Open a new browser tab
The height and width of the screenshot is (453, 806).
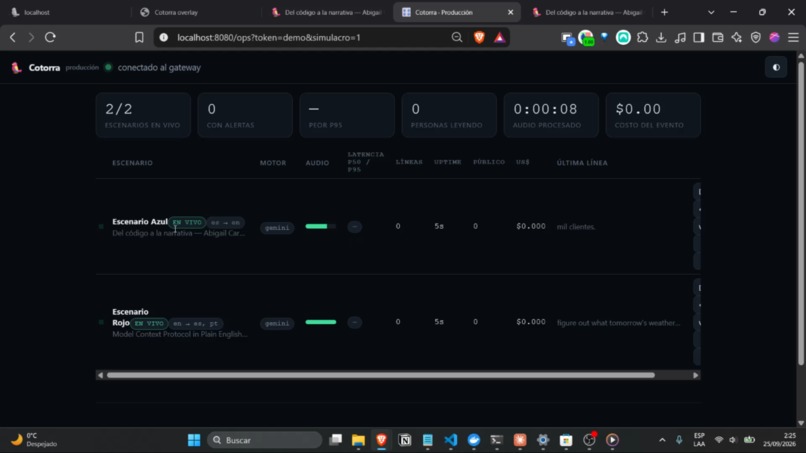(664, 12)
